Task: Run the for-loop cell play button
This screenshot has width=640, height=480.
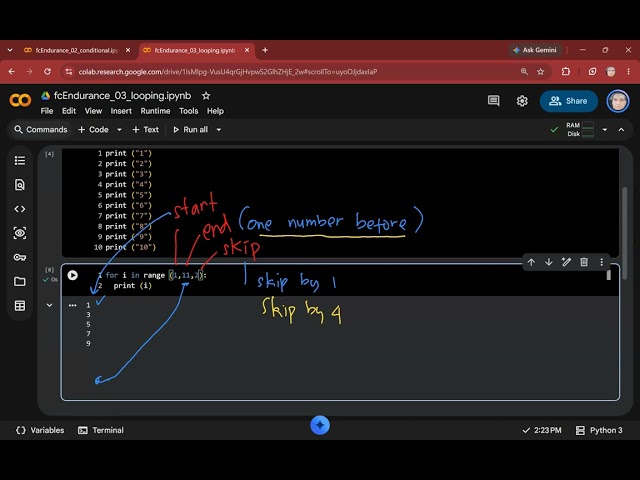Action: click(x=73, y=275)
